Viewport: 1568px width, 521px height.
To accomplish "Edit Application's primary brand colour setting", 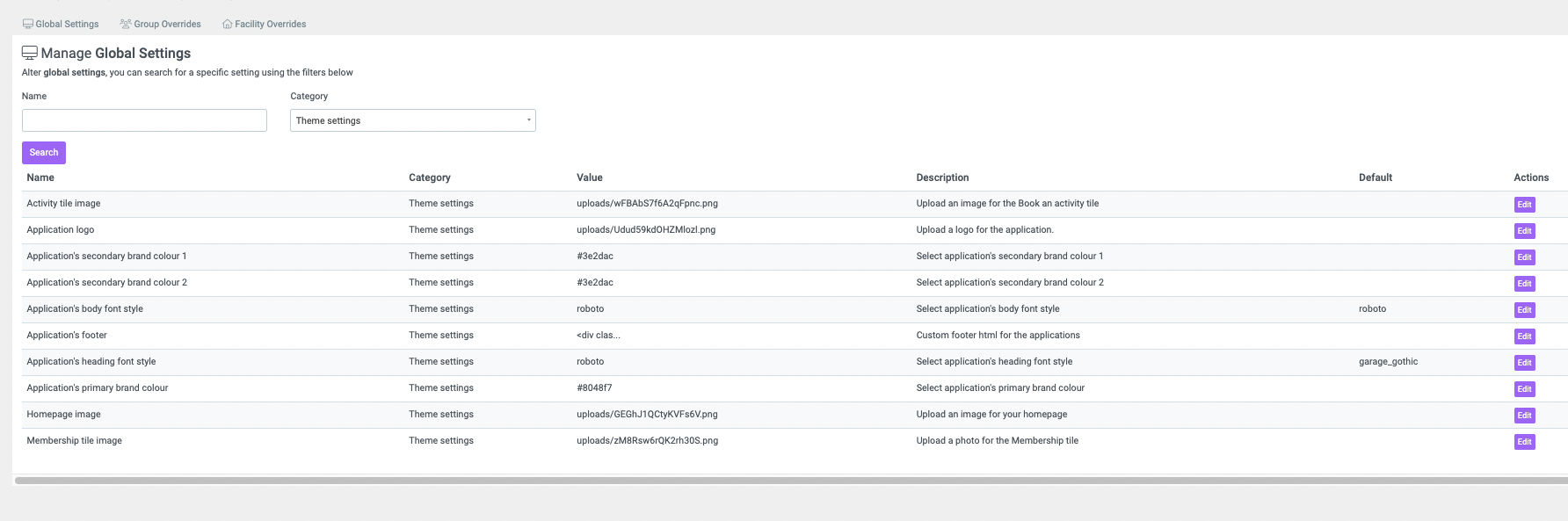I will coord(1524,389).
